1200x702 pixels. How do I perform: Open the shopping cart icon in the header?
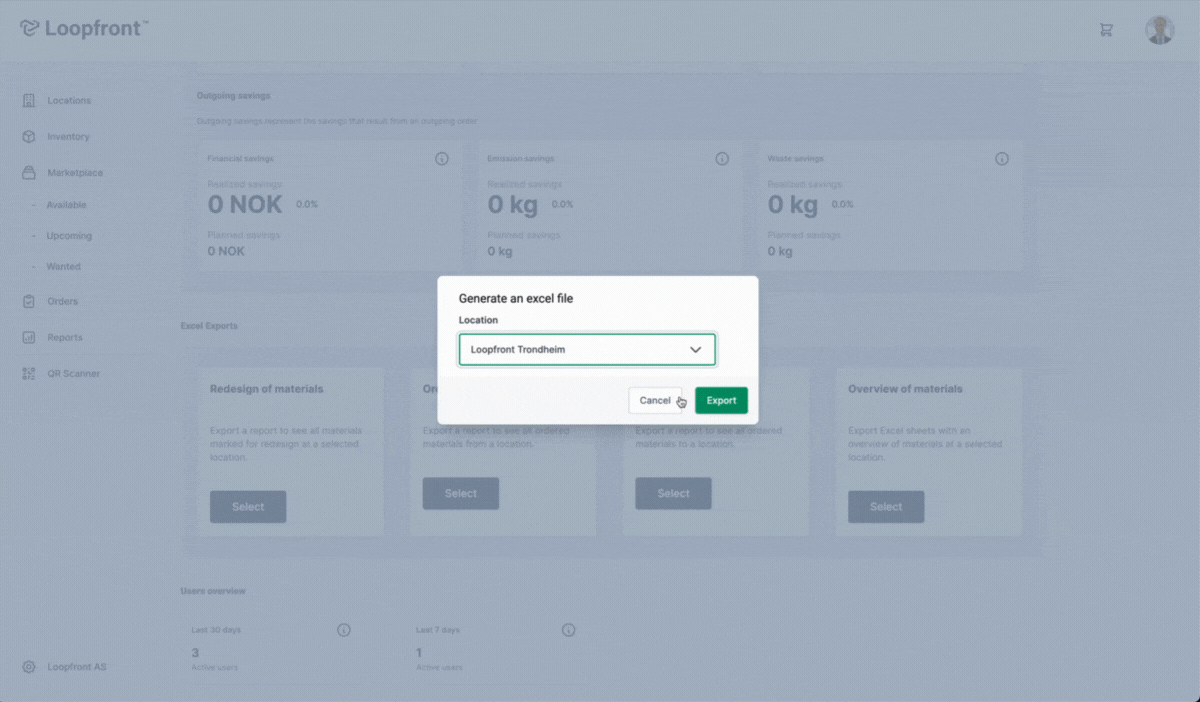click(x=1106, y=29)
